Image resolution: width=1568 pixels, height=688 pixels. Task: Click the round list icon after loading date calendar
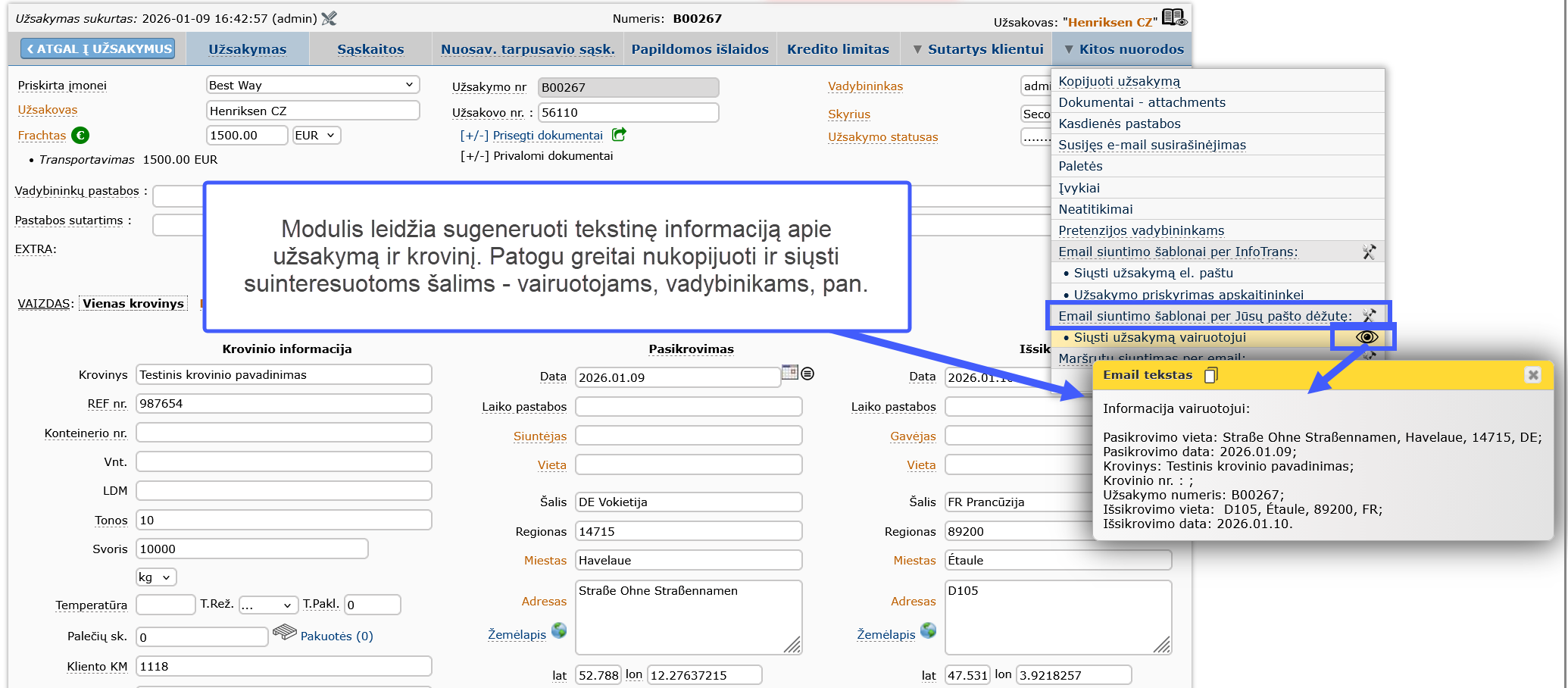coord(807,374)
